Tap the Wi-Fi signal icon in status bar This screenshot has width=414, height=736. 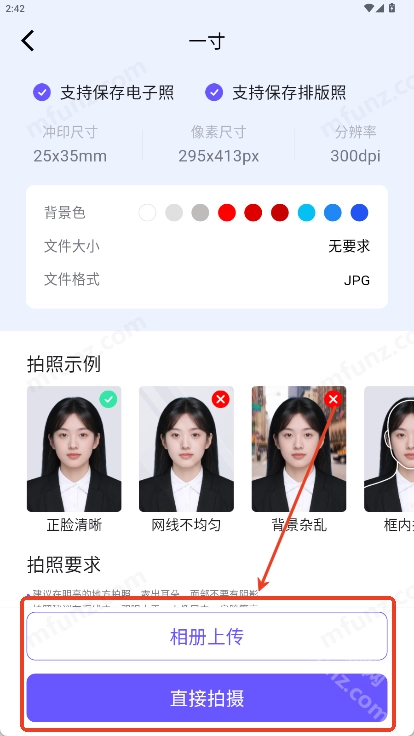[x=369, y=8]
